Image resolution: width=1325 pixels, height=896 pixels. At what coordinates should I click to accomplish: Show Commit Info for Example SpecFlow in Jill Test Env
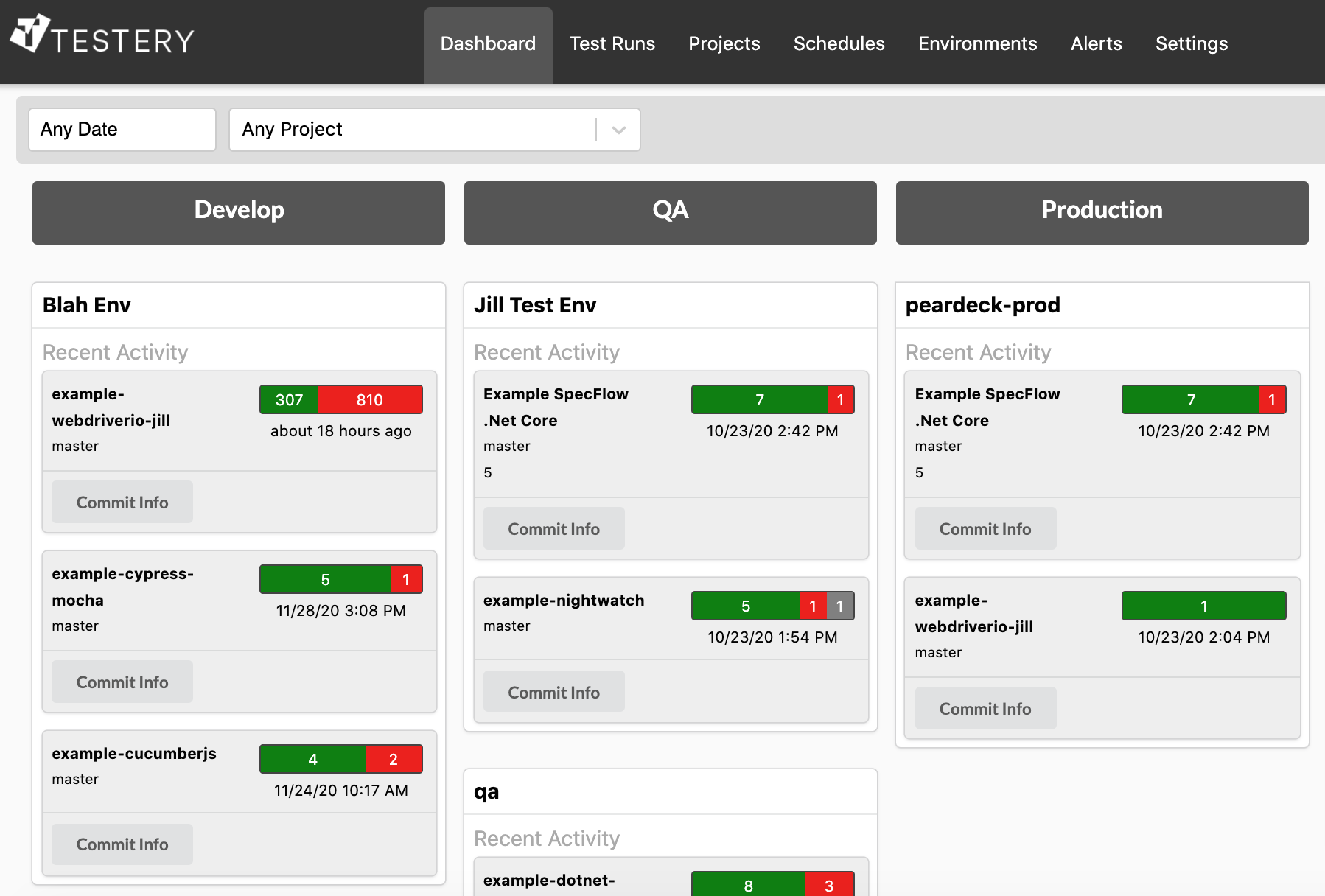click(553, 528)
